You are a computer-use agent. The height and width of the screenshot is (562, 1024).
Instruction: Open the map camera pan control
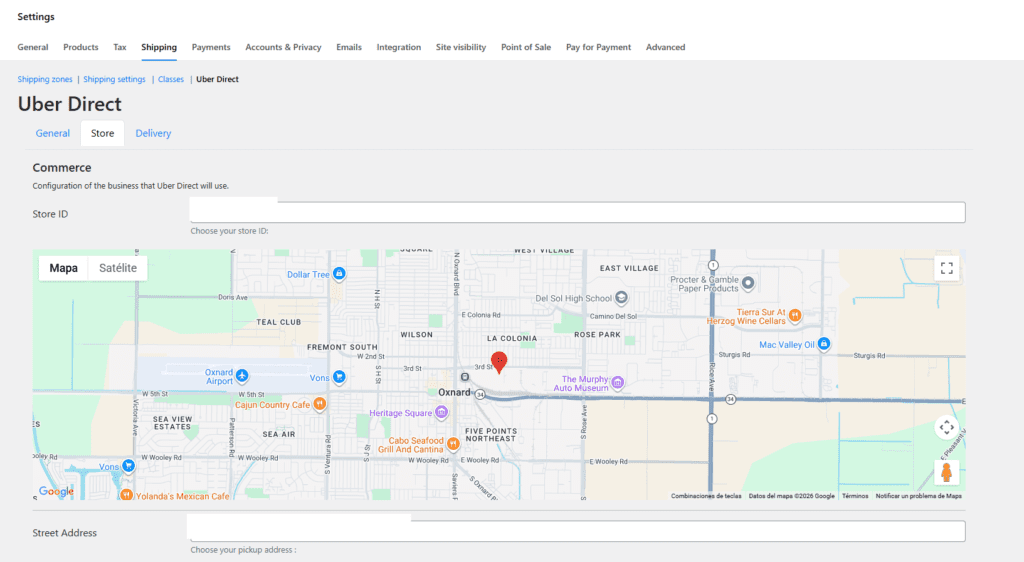tap(946, 428)
